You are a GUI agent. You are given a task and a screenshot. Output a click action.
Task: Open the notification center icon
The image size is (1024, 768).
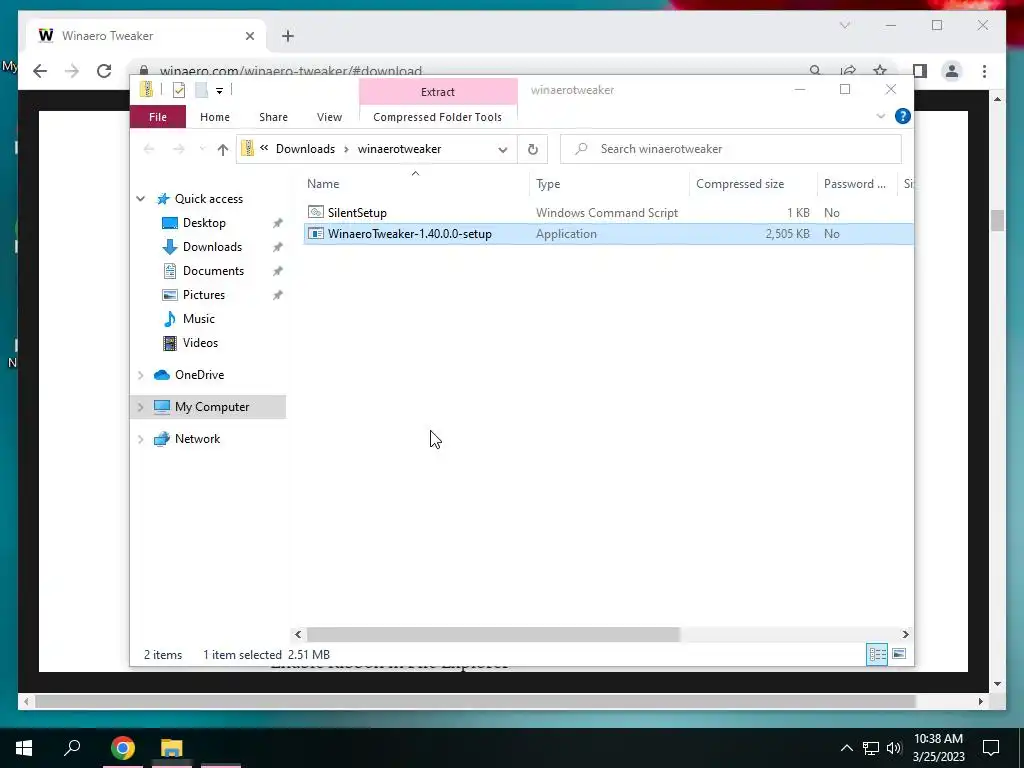pyautogui.click(x=991, y=748)
